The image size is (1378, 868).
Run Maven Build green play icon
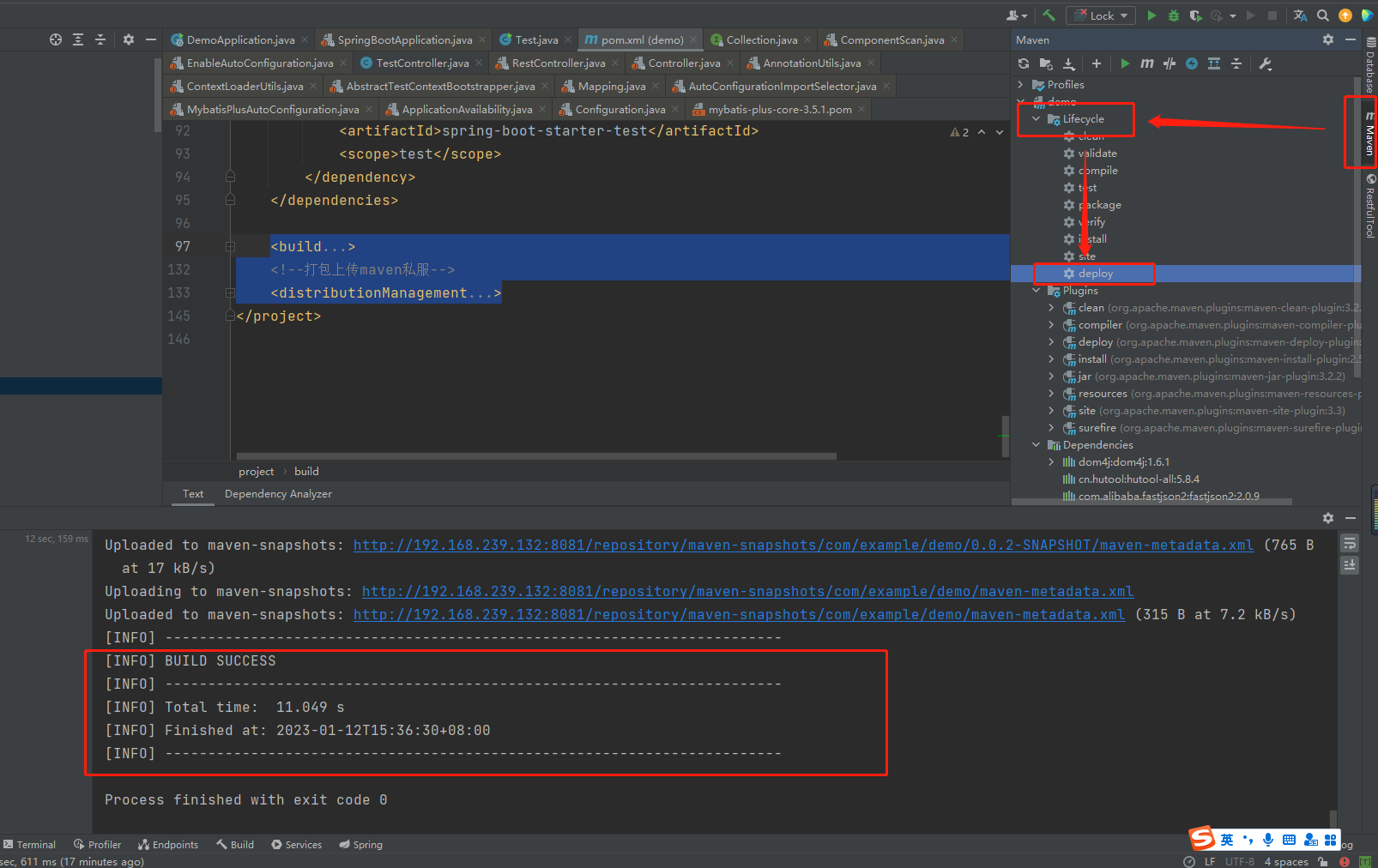(x=1125, y=63)
